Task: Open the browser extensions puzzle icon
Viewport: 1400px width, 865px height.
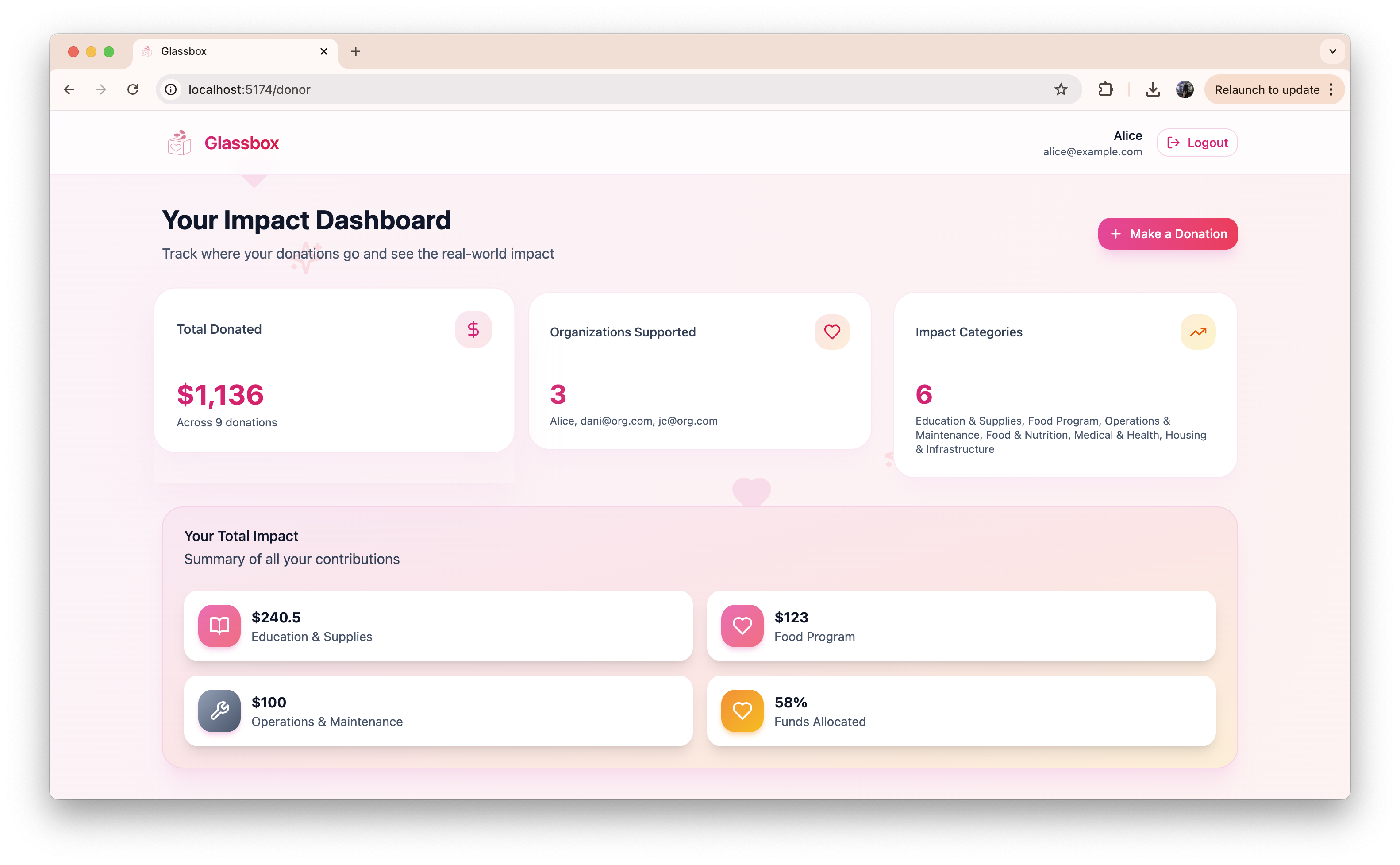Action: click(x=1106, y=89)
